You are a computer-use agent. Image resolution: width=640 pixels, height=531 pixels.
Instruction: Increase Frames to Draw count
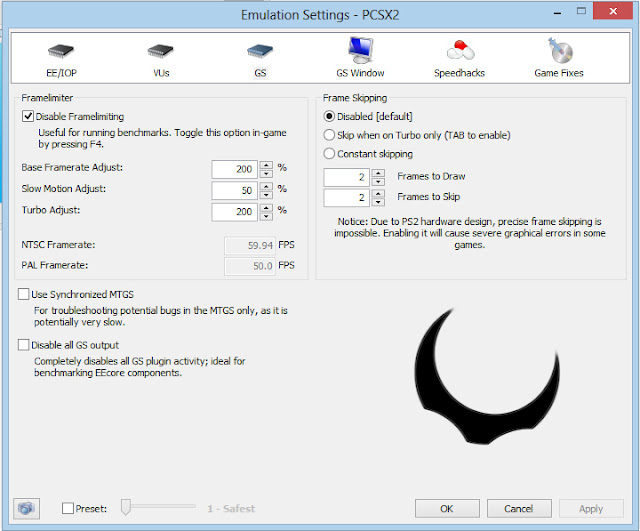coord(378,173)
